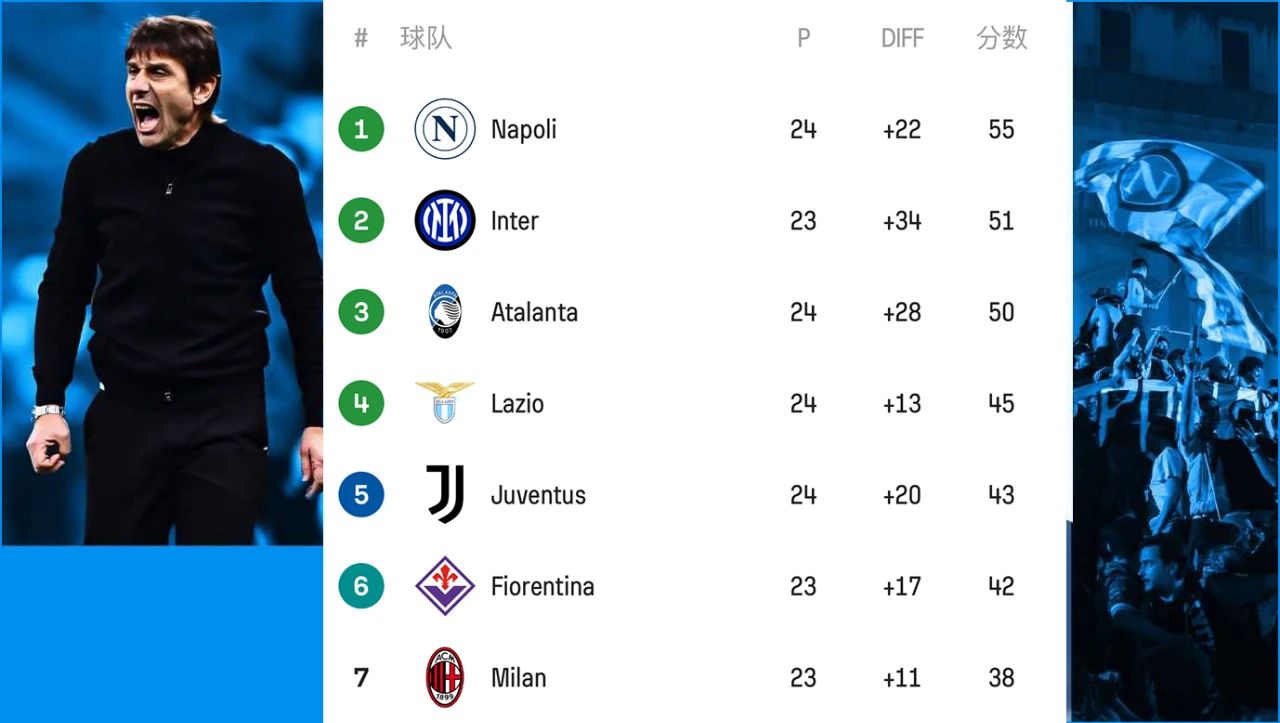Viewport: 1280px width, 723px height.
Task: Select the blue rank 5 badge
Action: [361, 494]
